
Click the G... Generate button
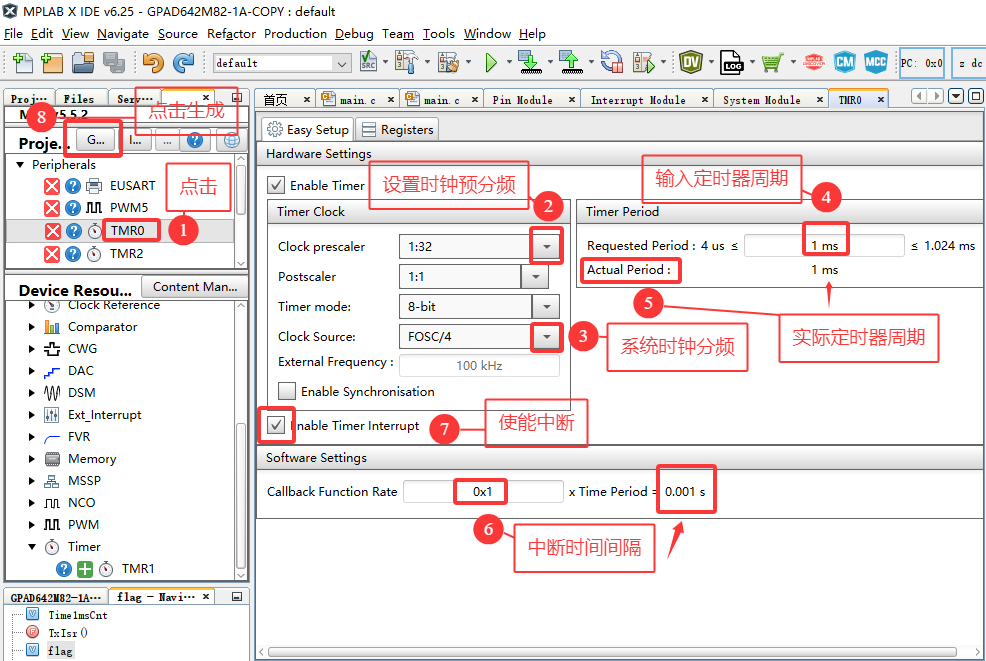click(96, 140)
